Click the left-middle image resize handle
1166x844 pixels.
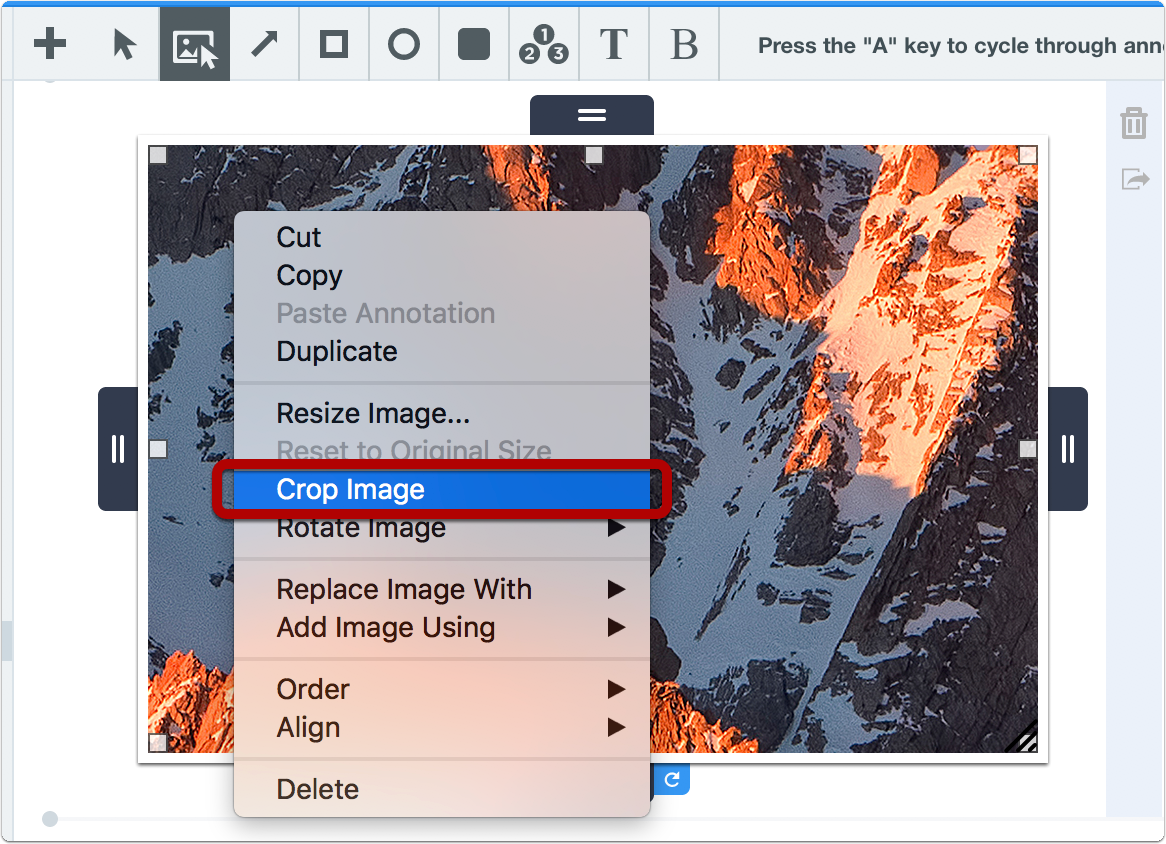click(x=158, y=449)
